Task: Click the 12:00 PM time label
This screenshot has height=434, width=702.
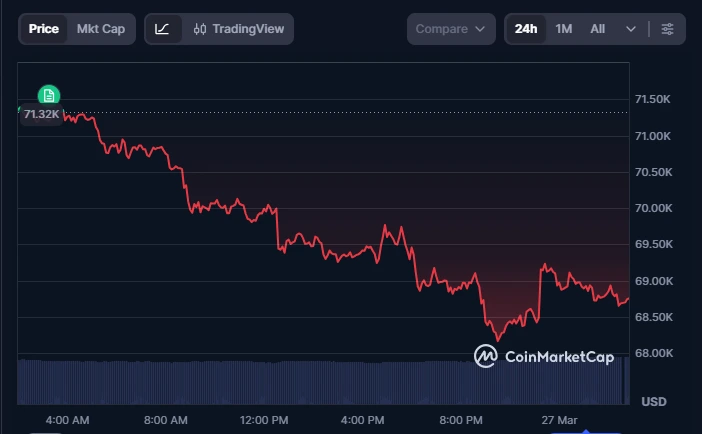Action: pos(265,419)
